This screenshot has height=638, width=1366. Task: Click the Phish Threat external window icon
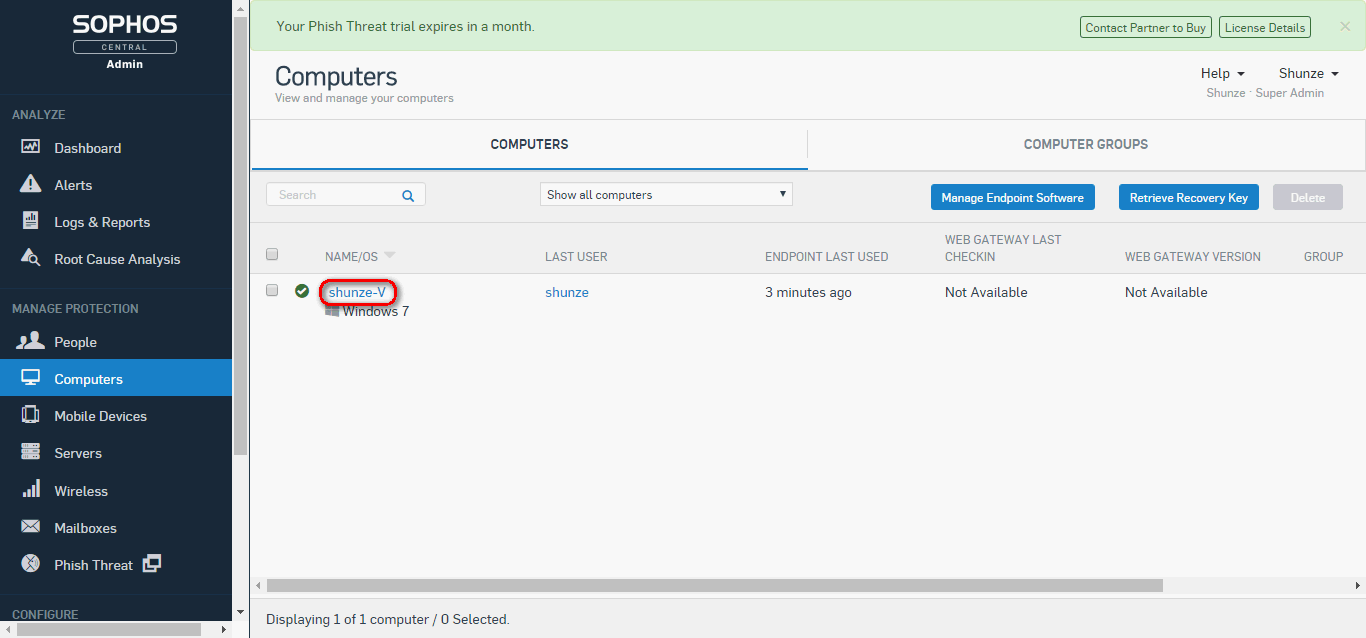[152, 564]
